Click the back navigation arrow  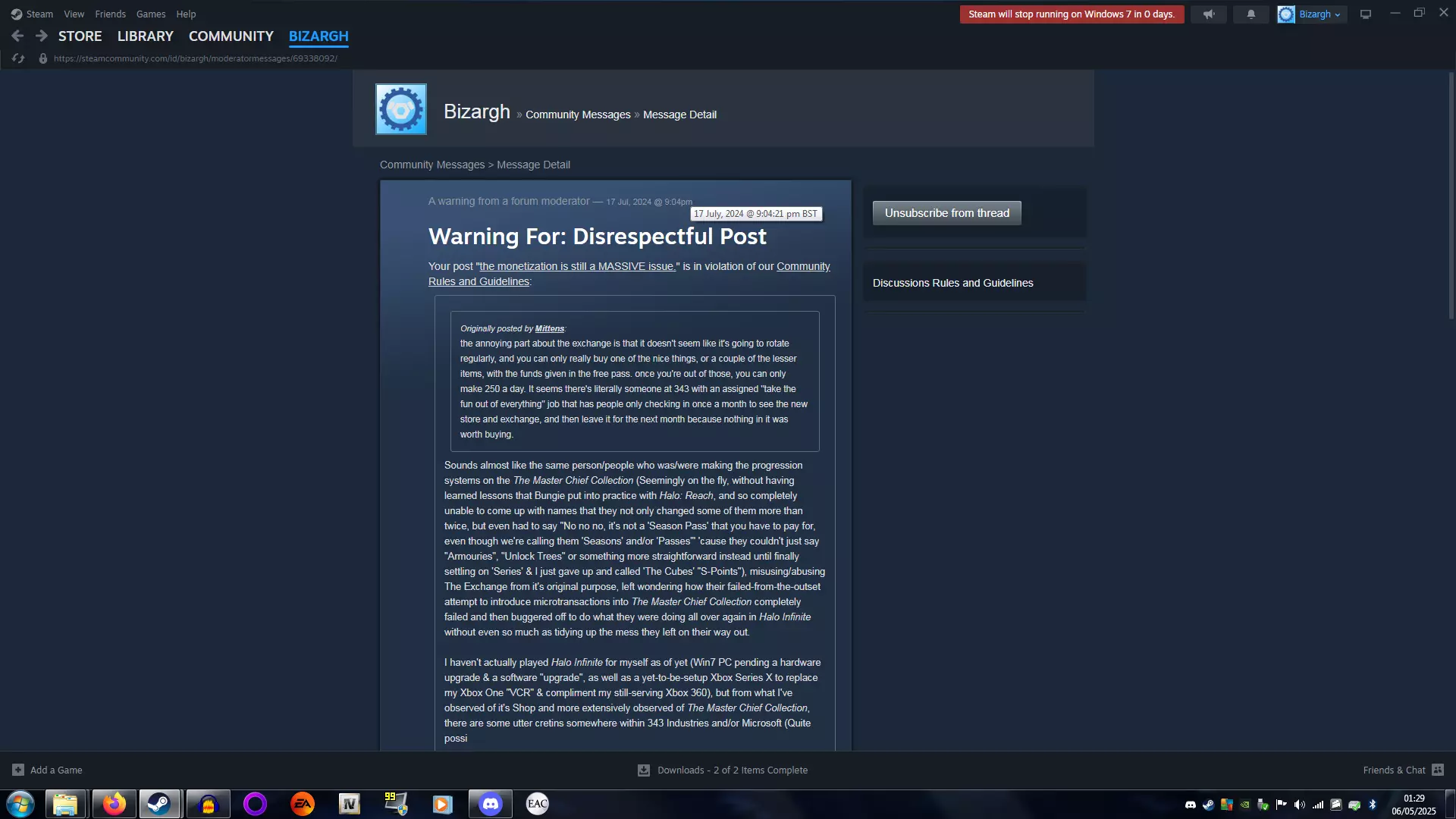click(x=17, y=36)
